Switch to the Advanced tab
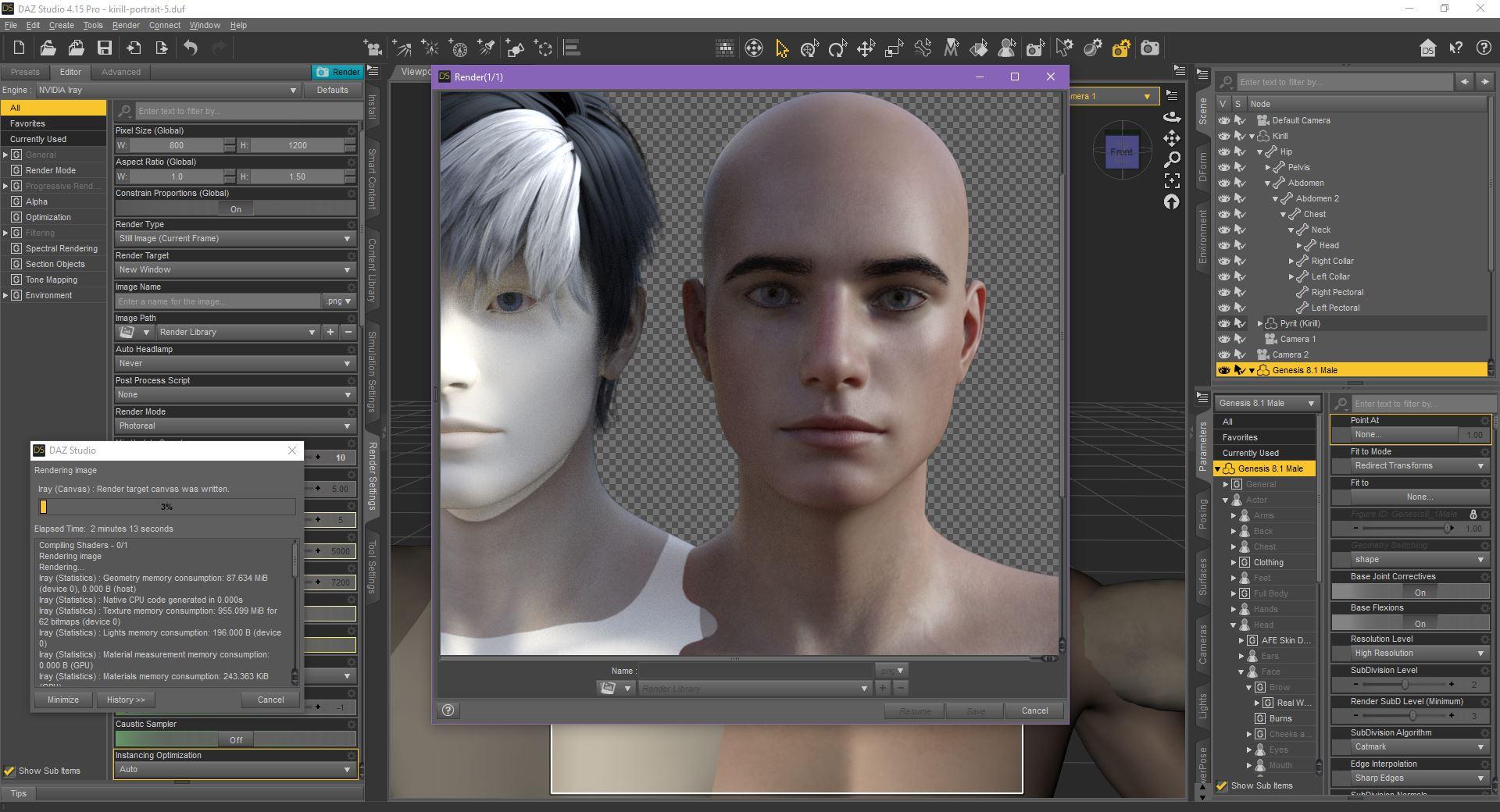 tap(121, 72)
